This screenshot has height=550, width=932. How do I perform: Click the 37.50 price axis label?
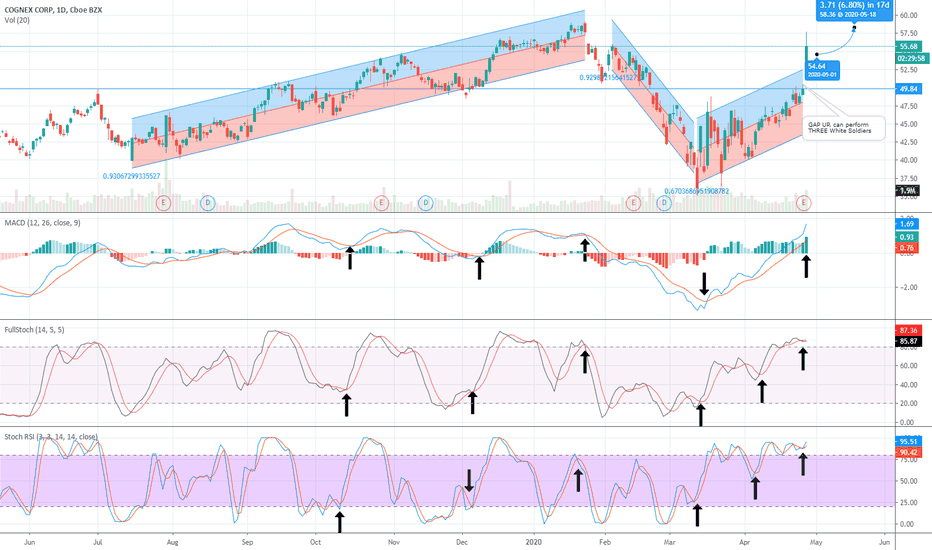[x=908, y=178]
